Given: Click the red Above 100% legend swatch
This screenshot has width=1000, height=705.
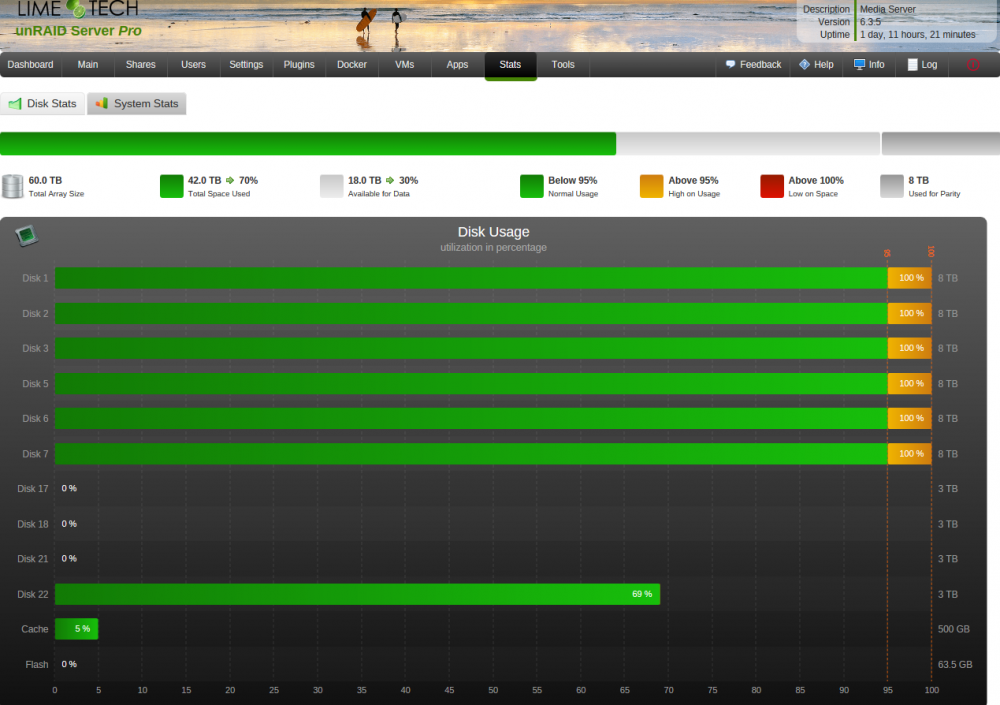Looking at the screenshot, I should [772, 186].
